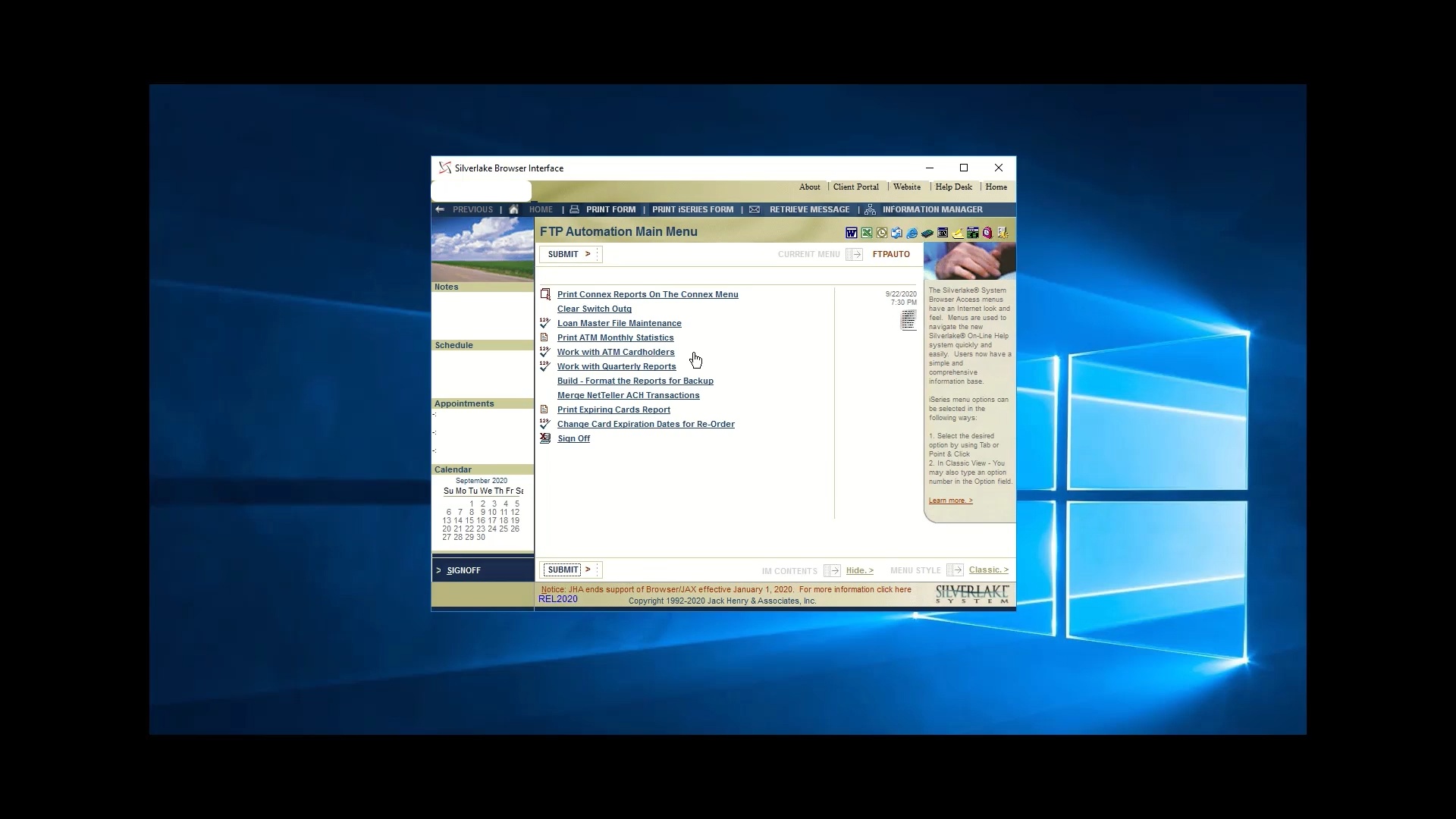1456x819 pixels.
Task: Select the Print Form toolbar icon
Action: (574, 209)
